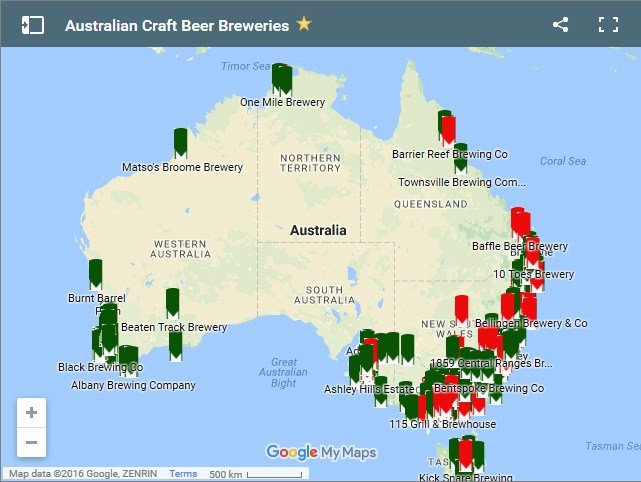
Task: Click the Albany Brewing Company label
Action: pos(133,385)
